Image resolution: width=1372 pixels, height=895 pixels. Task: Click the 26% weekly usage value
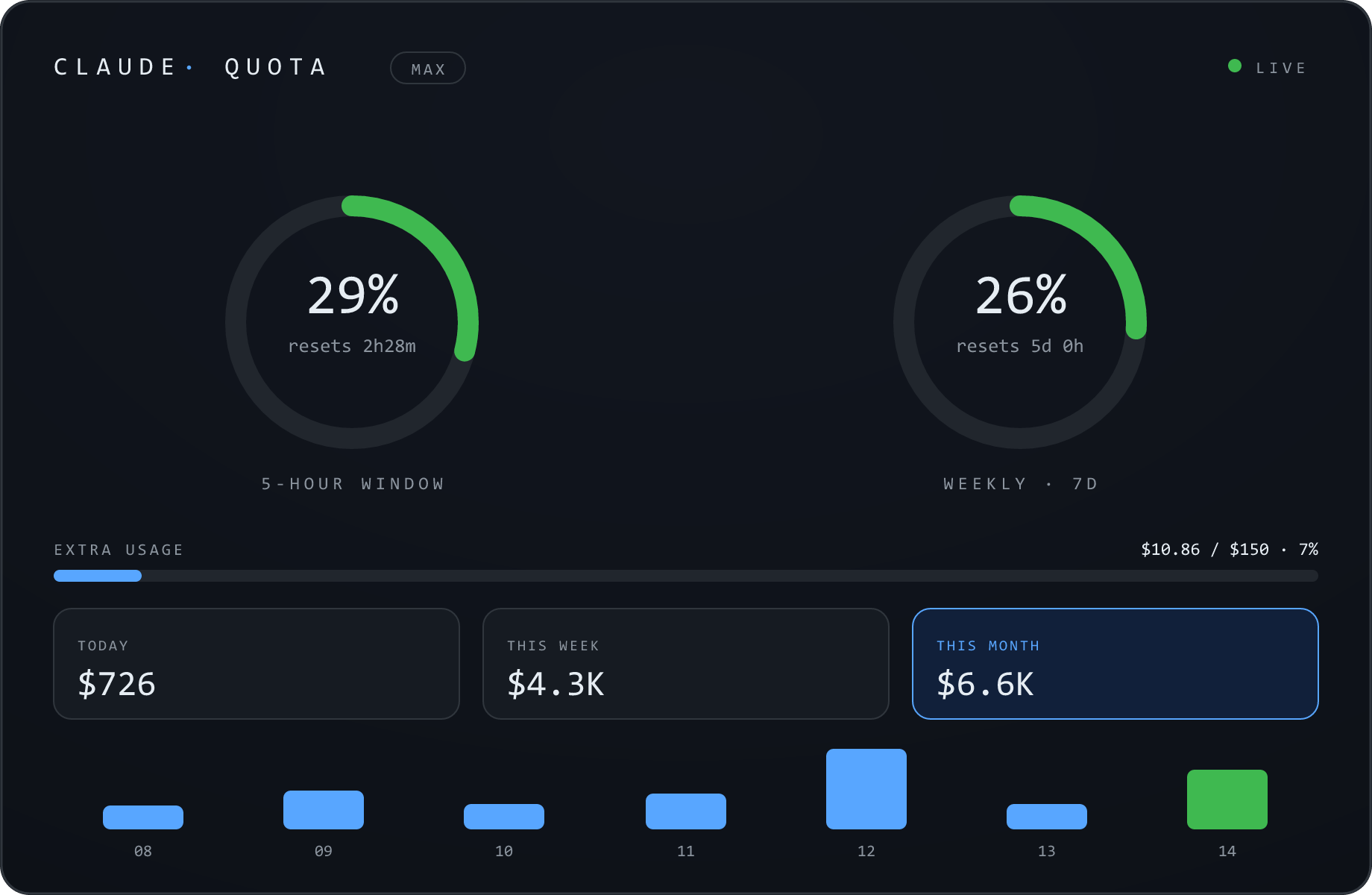(1021, 295)
